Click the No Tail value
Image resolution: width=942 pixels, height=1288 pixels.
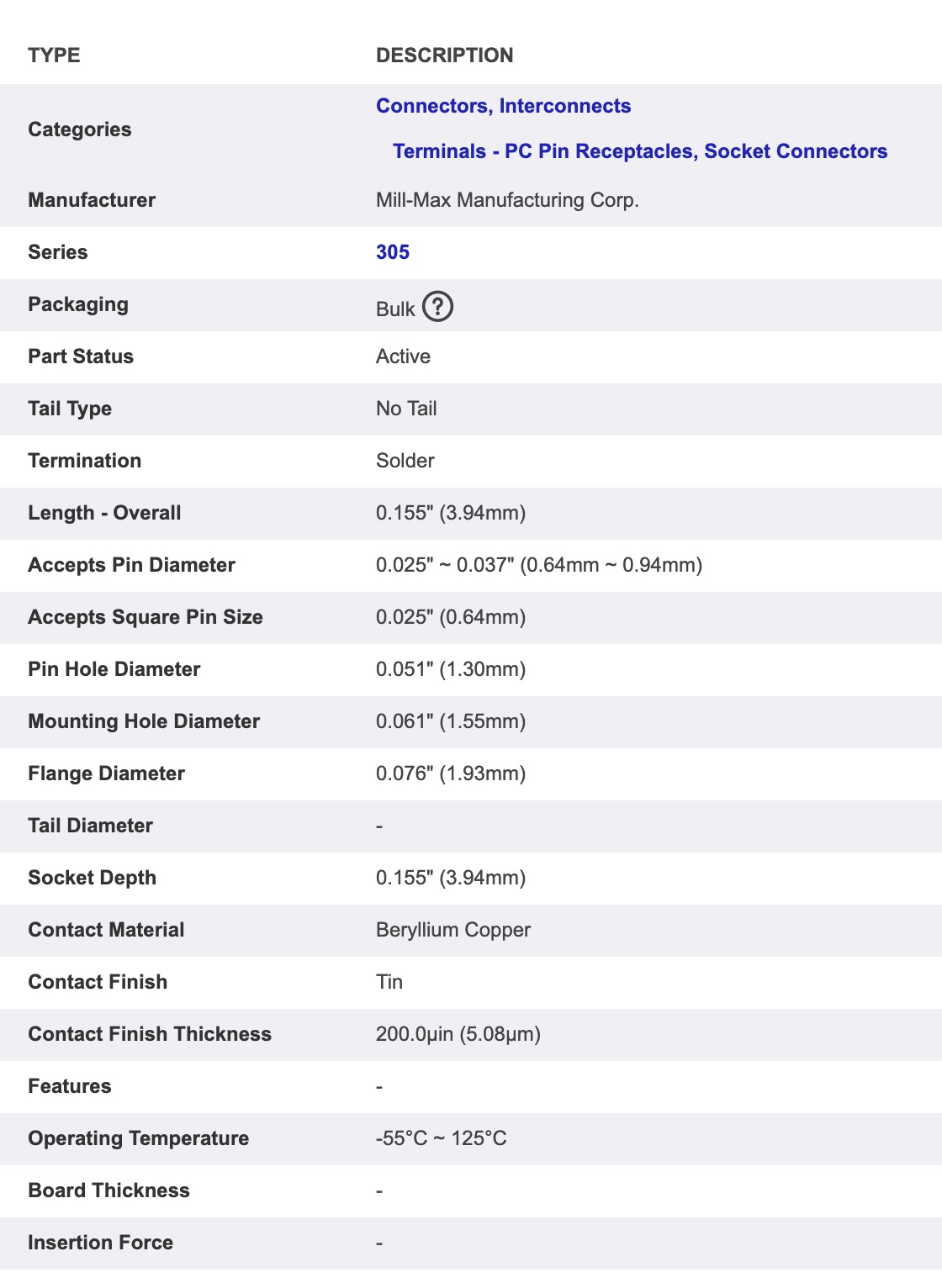(x=406, y=409)
